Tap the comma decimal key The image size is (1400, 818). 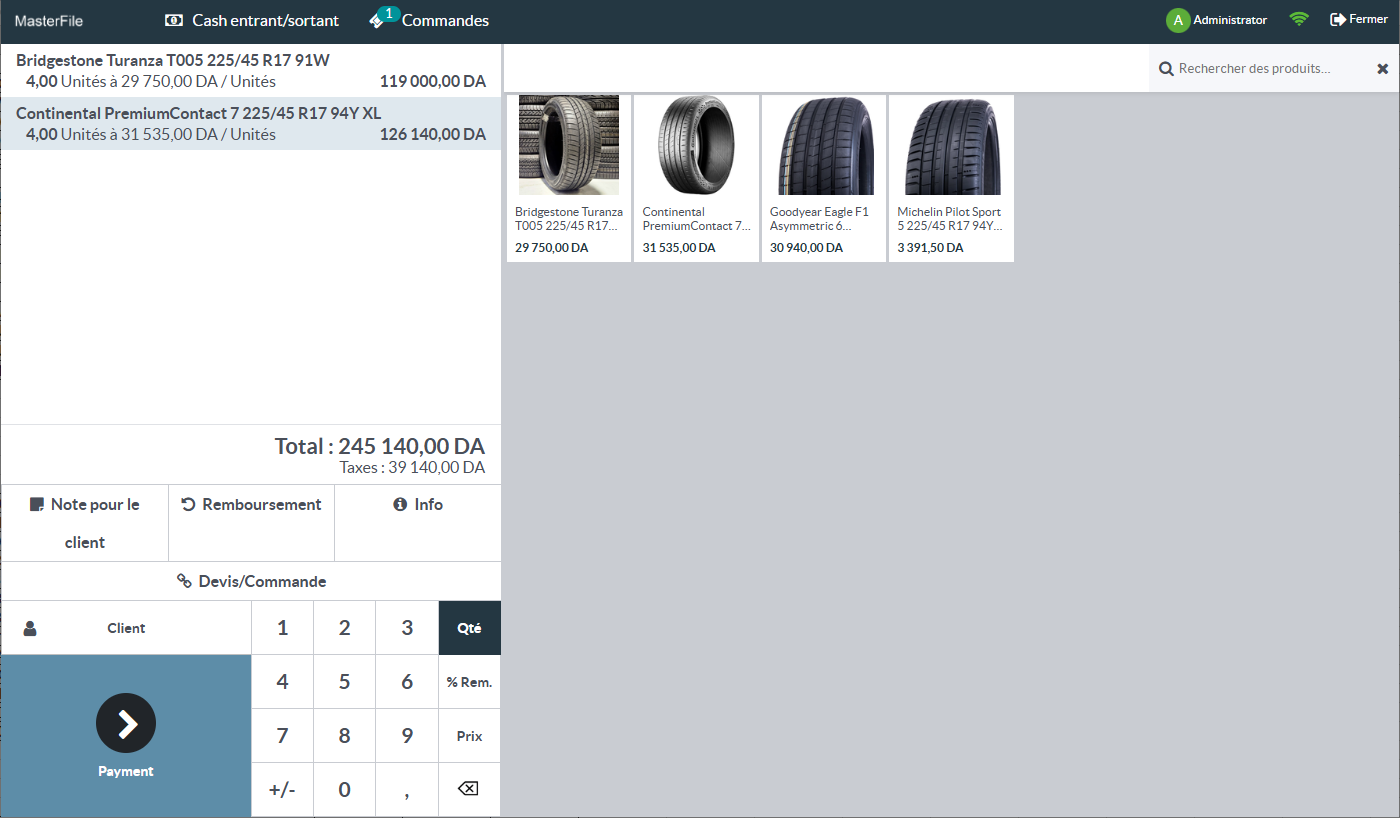(407, 790)
